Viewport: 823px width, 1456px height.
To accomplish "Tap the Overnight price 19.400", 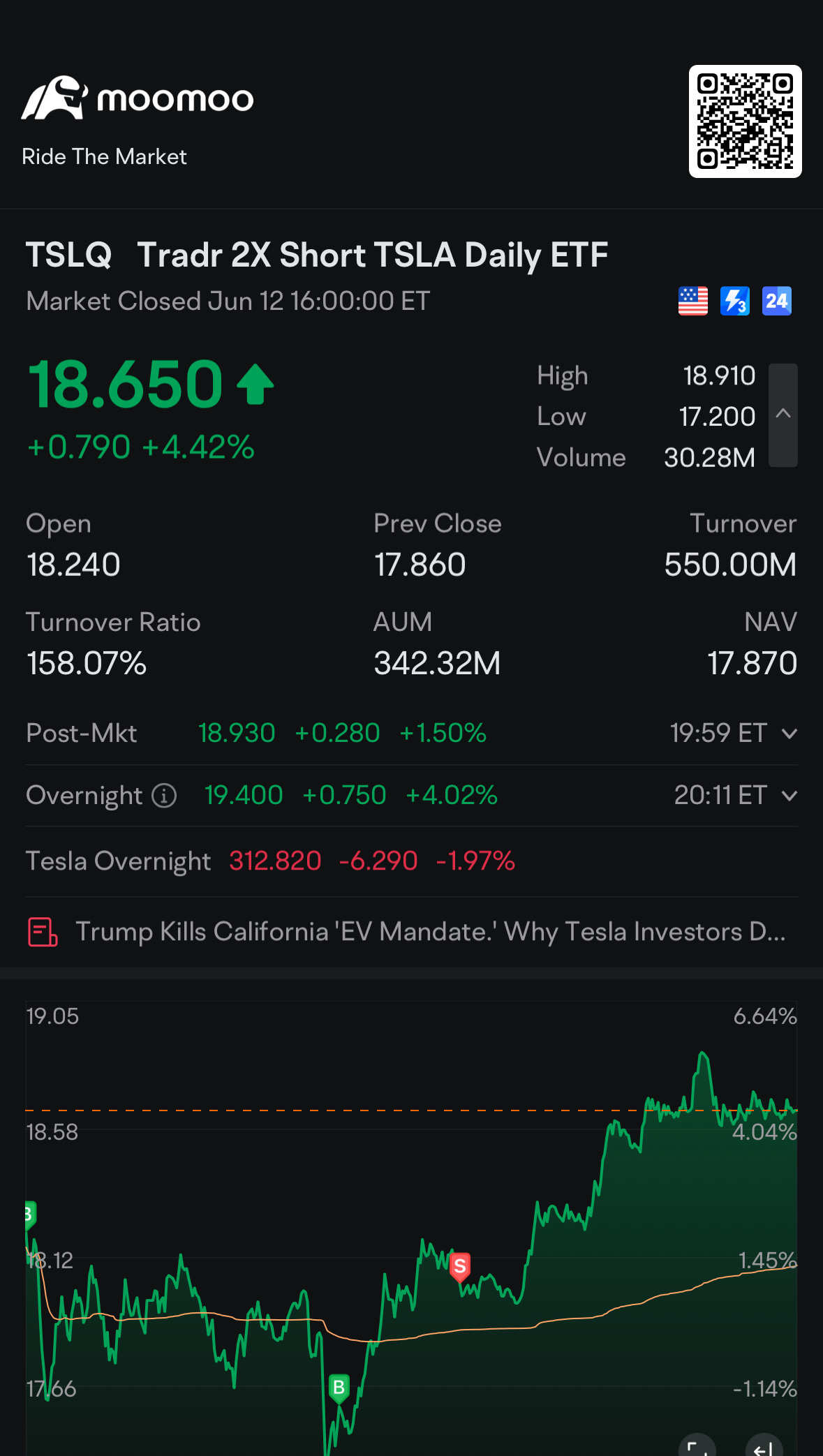I will click(x=244, y=796).
